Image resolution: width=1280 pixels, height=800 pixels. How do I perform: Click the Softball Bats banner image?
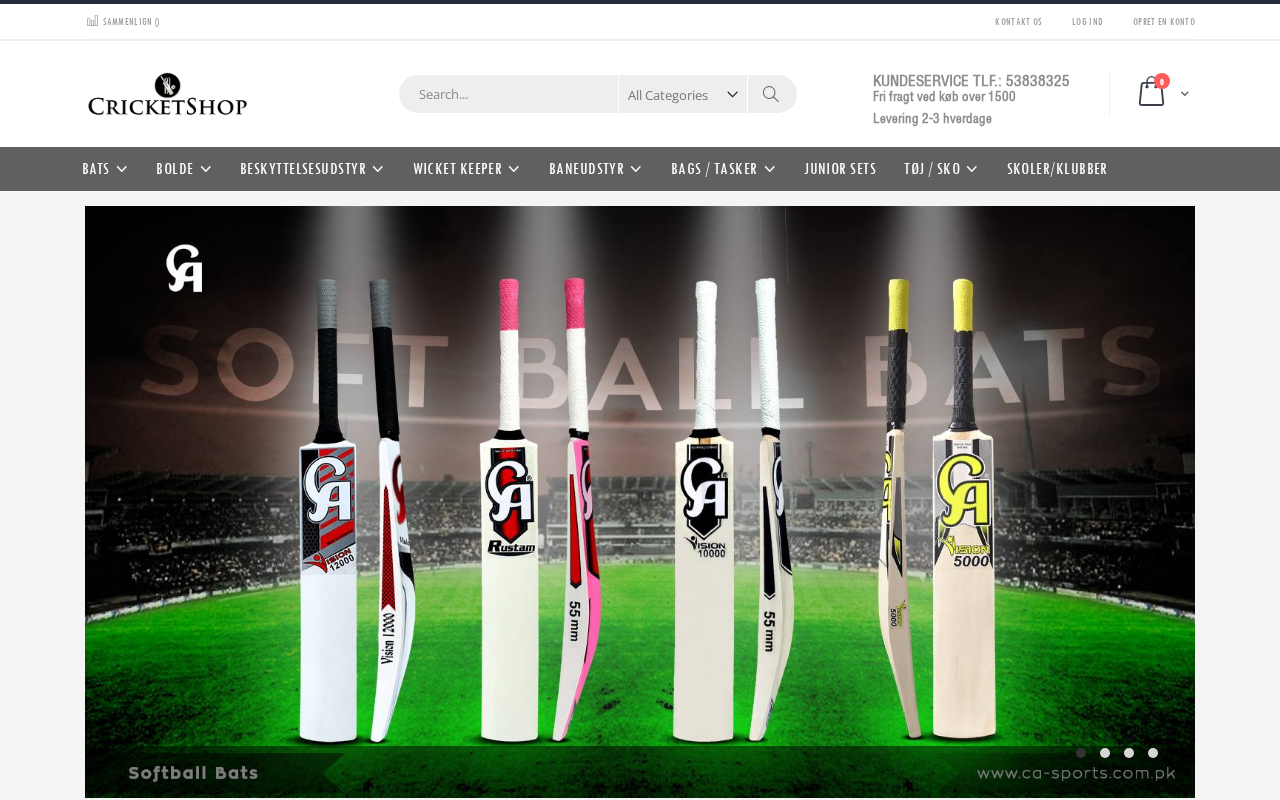pyautogui.click(x=640, y=502)
